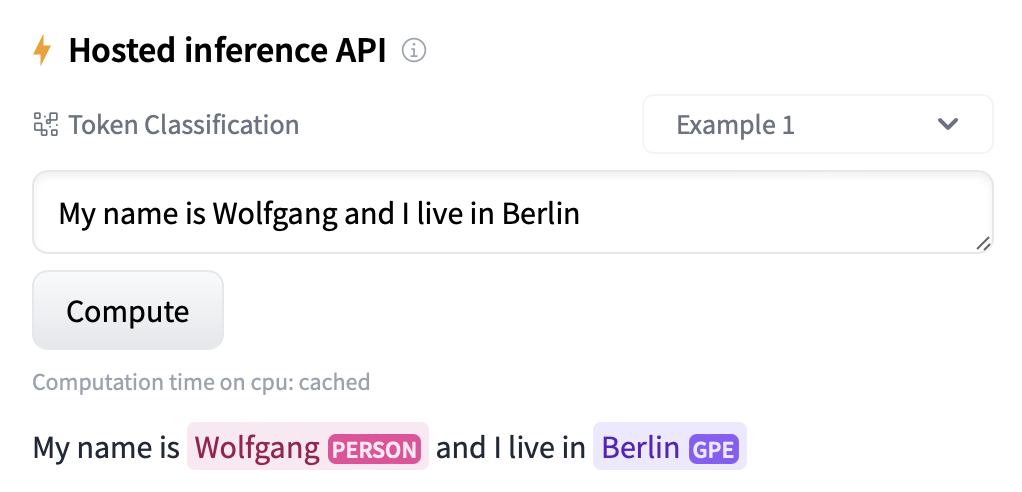1022x492 pixels.
Task: Click "and I live in" in the output
Action: [510, 447]
